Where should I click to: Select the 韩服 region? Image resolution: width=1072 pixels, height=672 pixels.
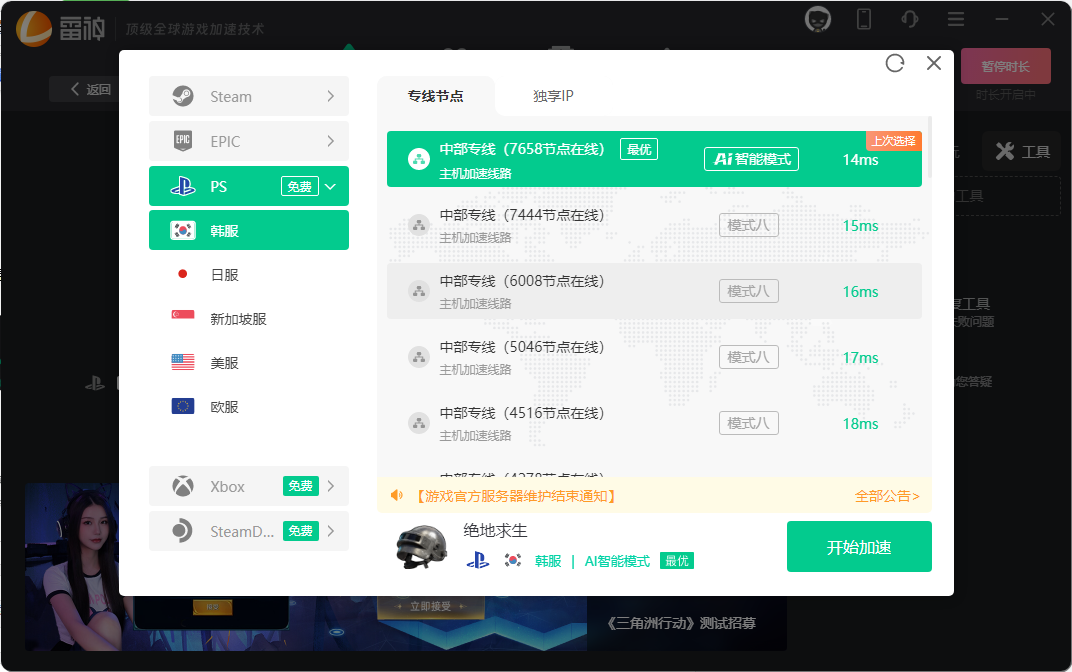[249, 230]
